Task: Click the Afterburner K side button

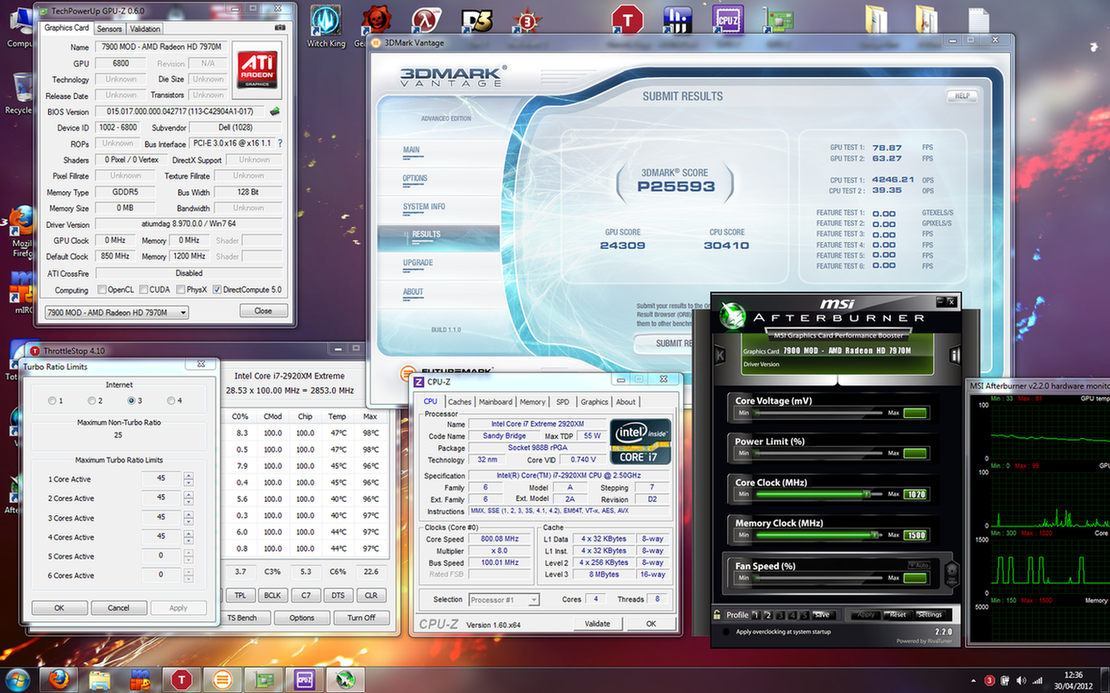Action: click(x=720, y=355)
